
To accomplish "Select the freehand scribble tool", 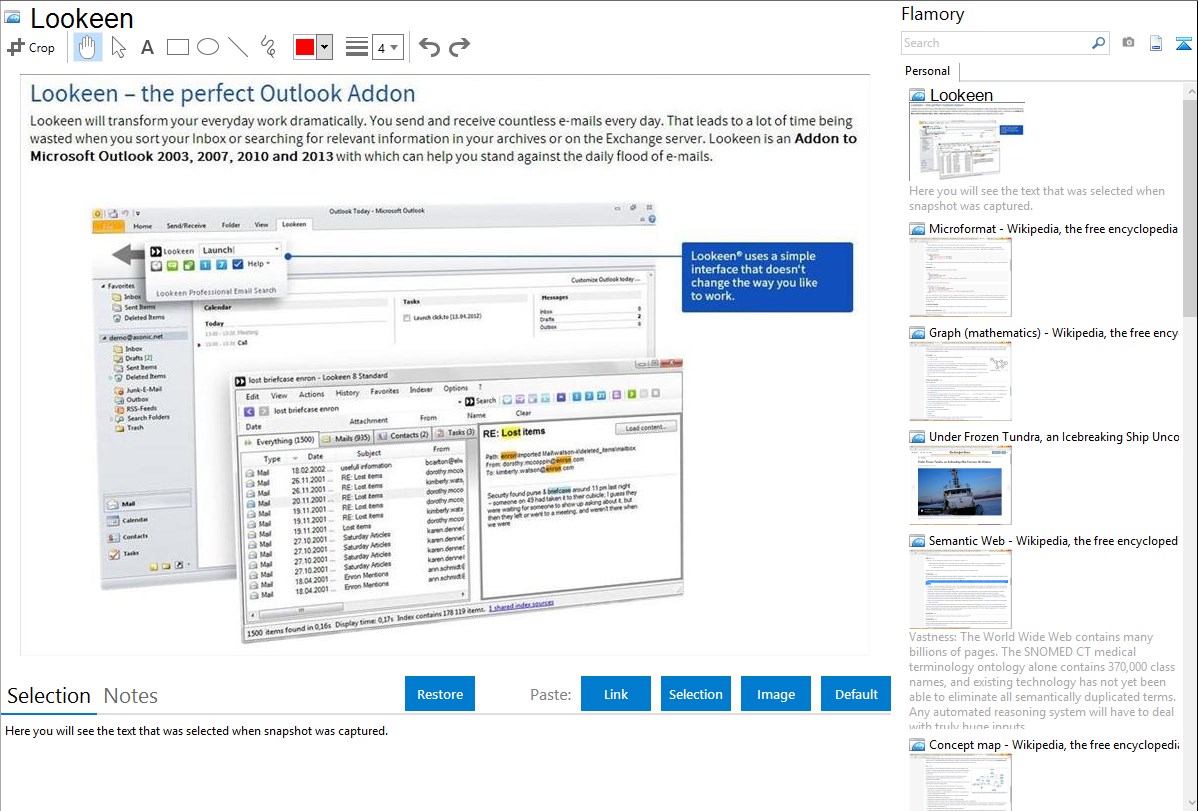I will tap(268, 47).
